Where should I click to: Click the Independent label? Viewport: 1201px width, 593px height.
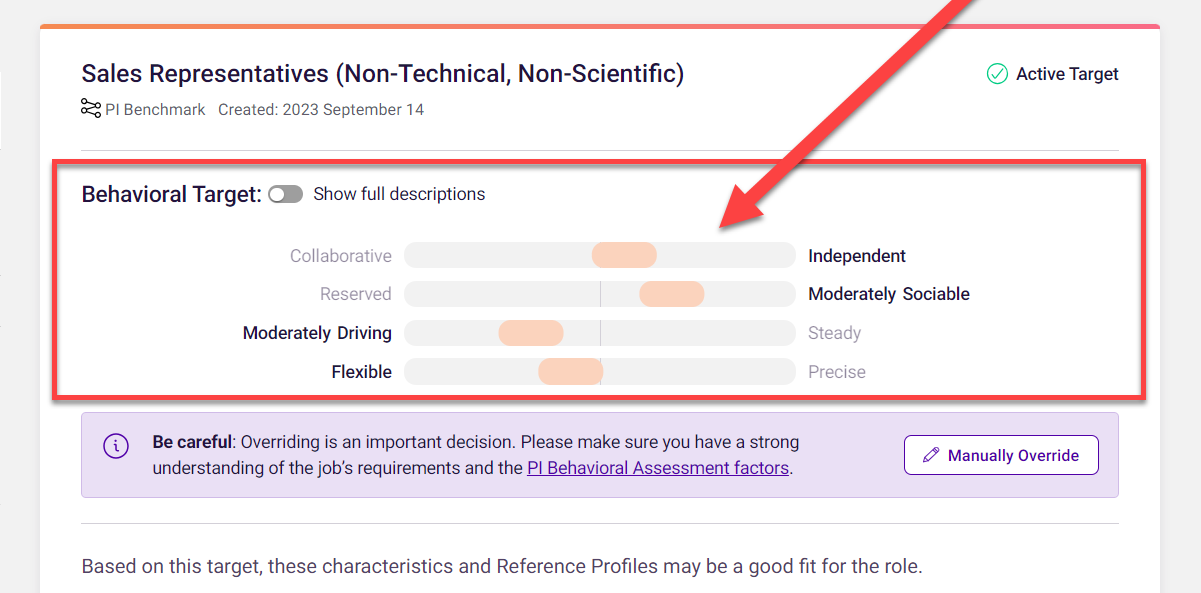(857, 256)
